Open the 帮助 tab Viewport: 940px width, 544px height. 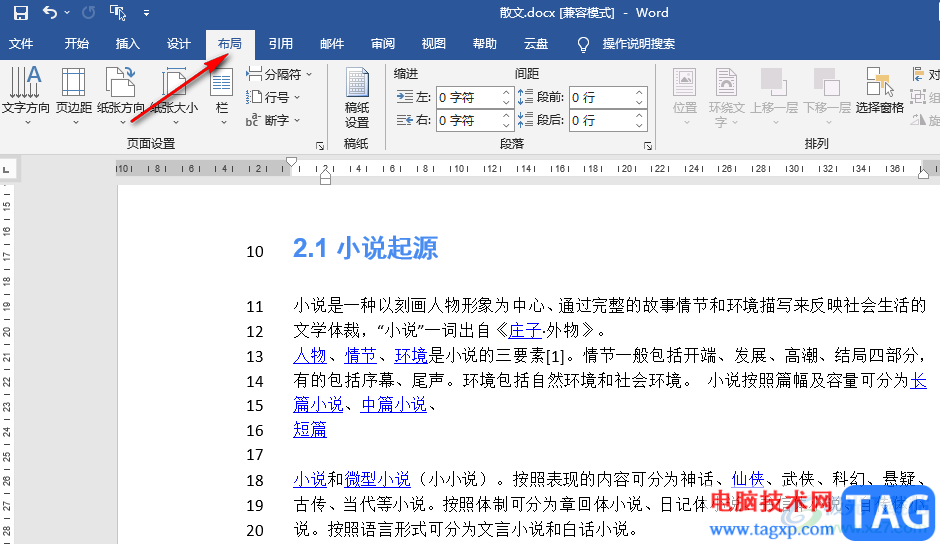(484, 44)
